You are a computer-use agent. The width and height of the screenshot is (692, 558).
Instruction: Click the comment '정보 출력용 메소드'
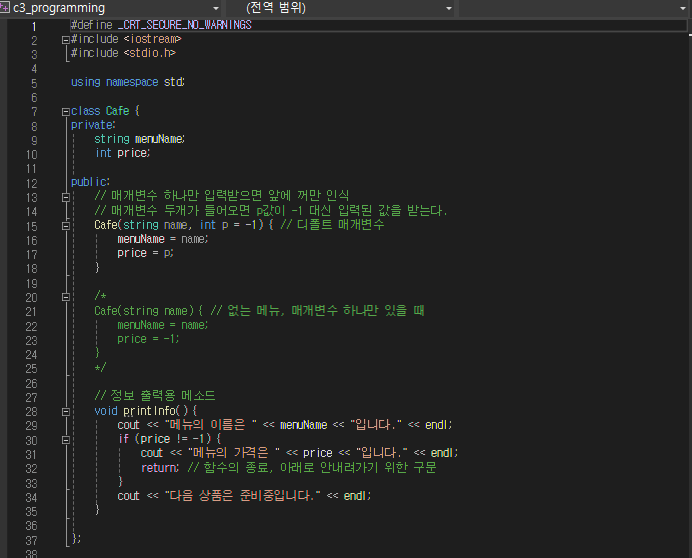(162, 395)
